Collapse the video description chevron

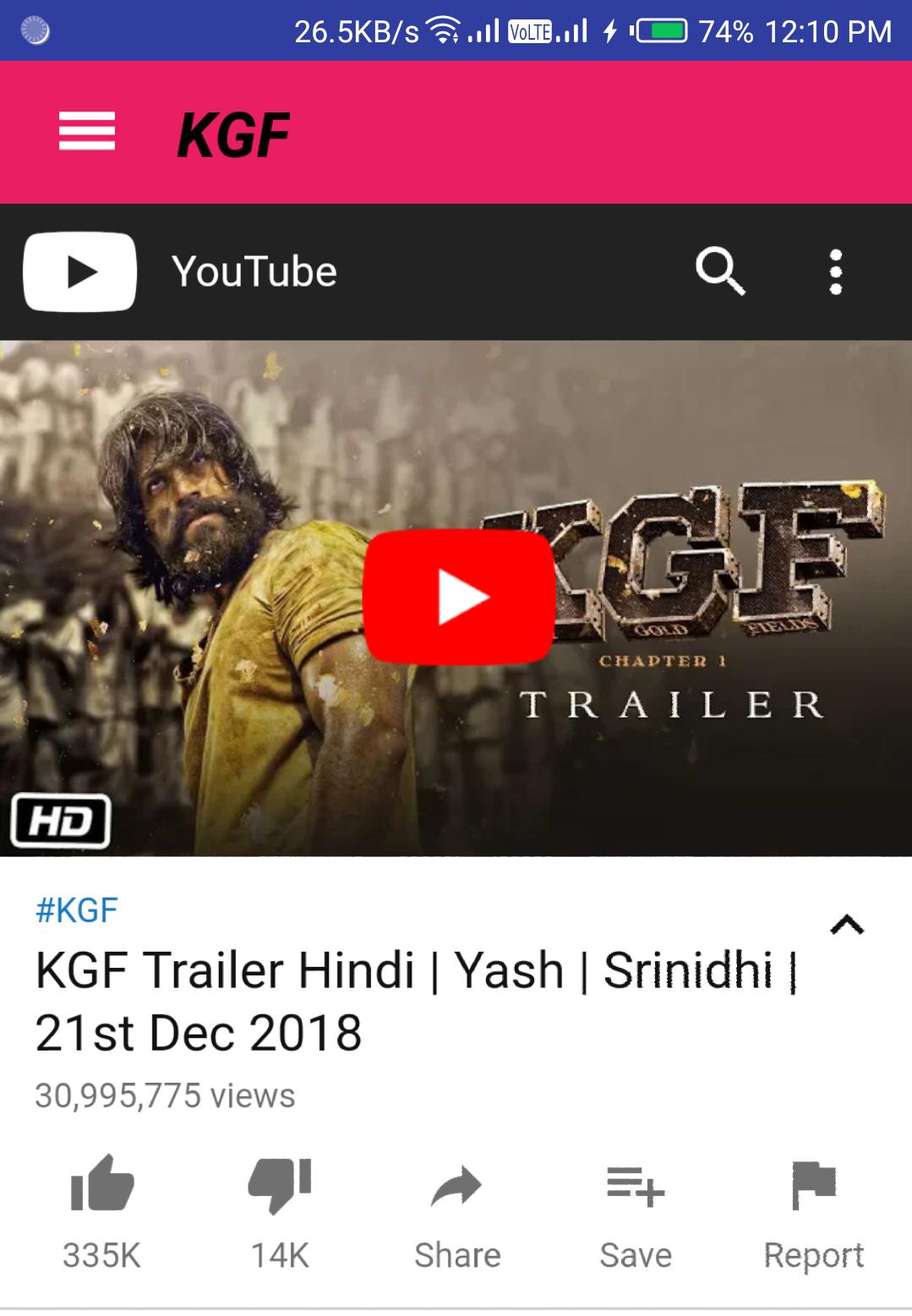pos(847,925)
